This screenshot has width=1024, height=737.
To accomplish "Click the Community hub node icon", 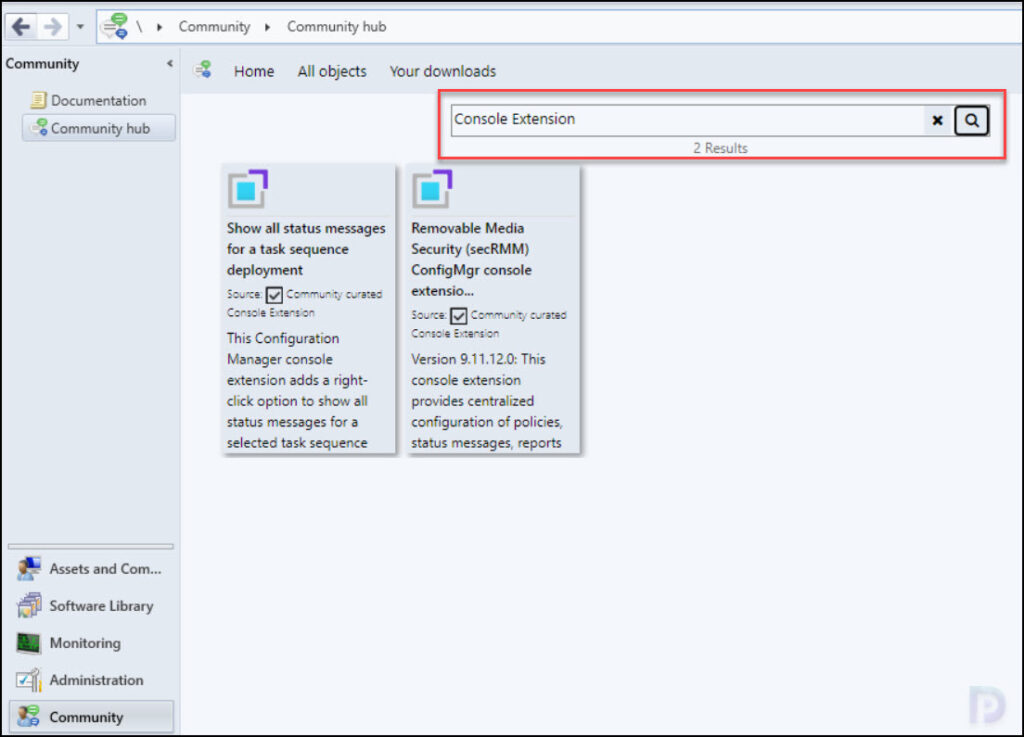I will 40,127.
